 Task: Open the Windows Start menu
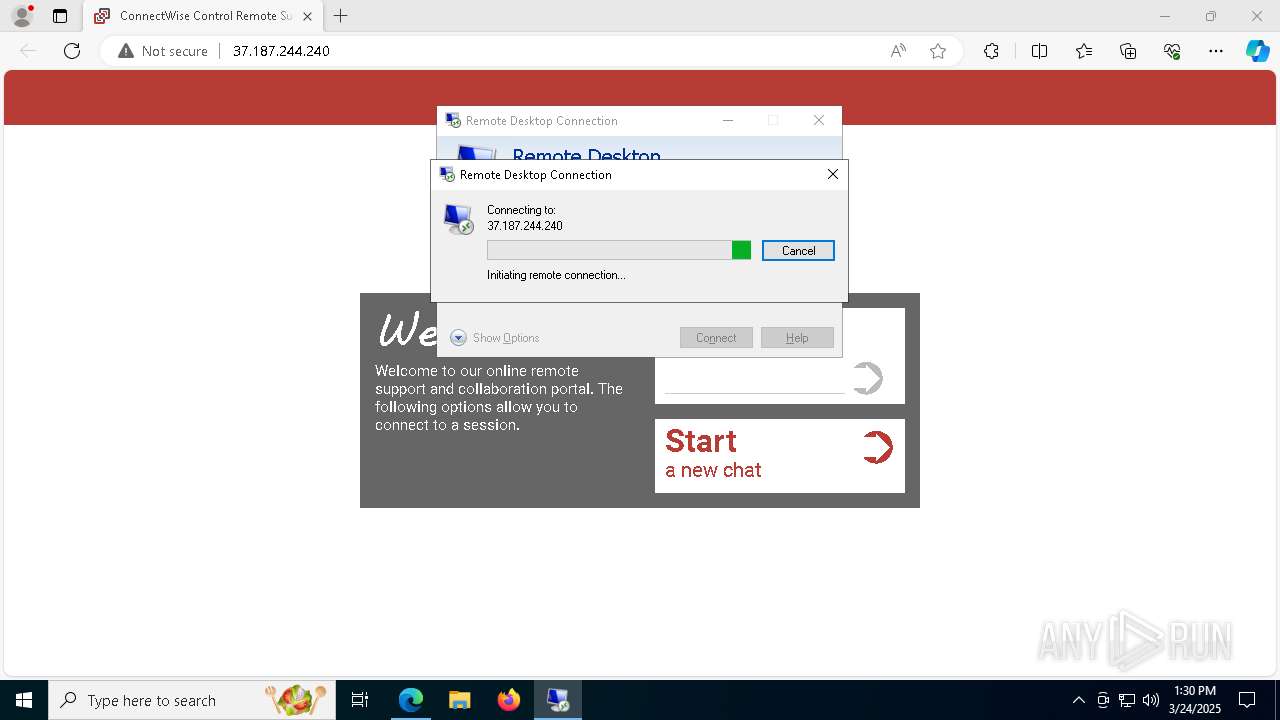click(24, 700)
